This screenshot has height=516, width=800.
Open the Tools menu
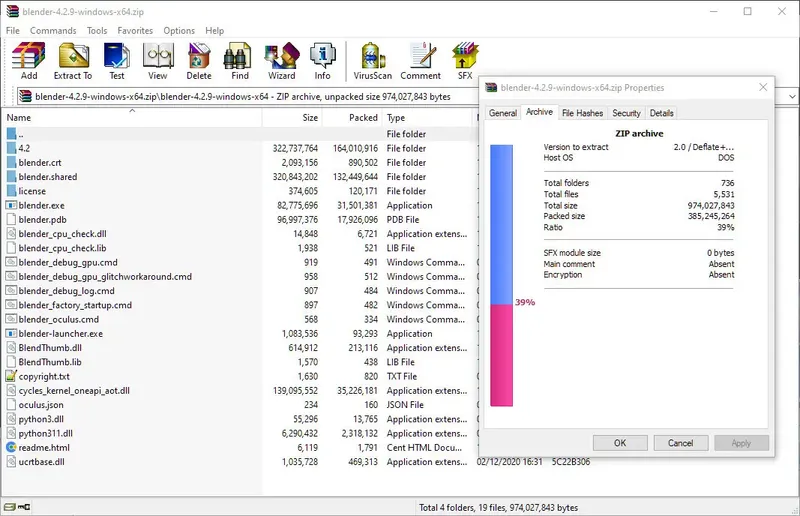pyautogui.click(x=97, y=31)
